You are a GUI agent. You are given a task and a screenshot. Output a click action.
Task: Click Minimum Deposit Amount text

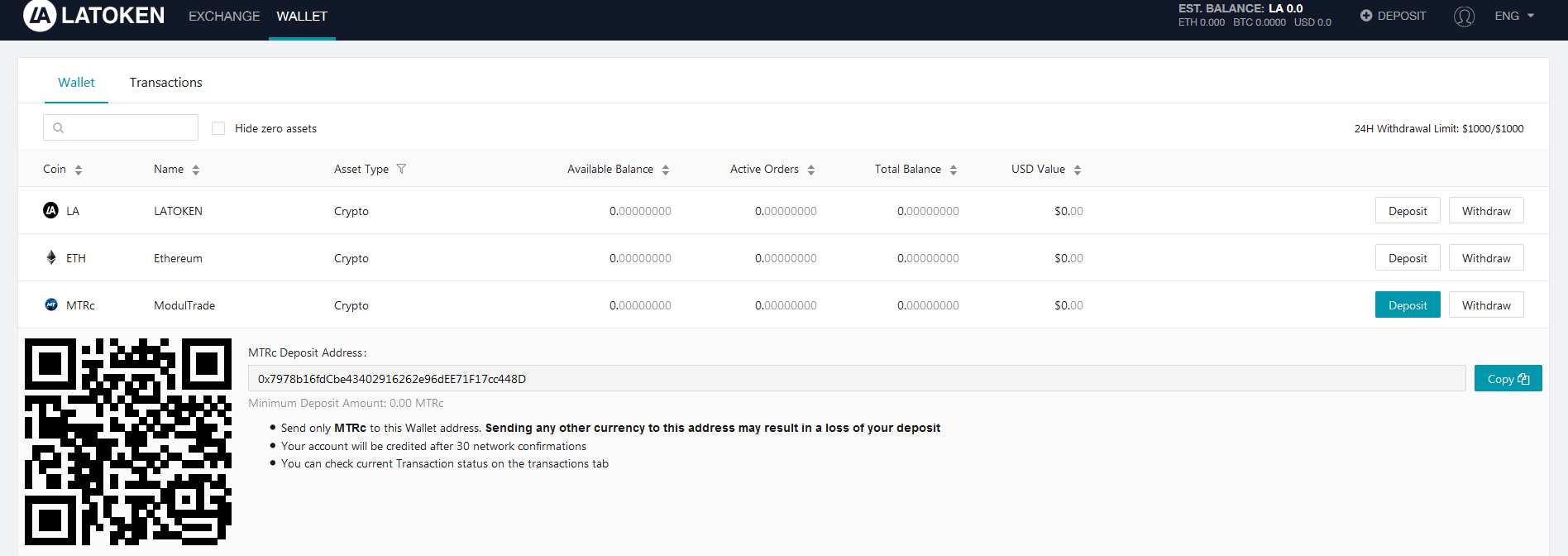click(x=346, y=403)
